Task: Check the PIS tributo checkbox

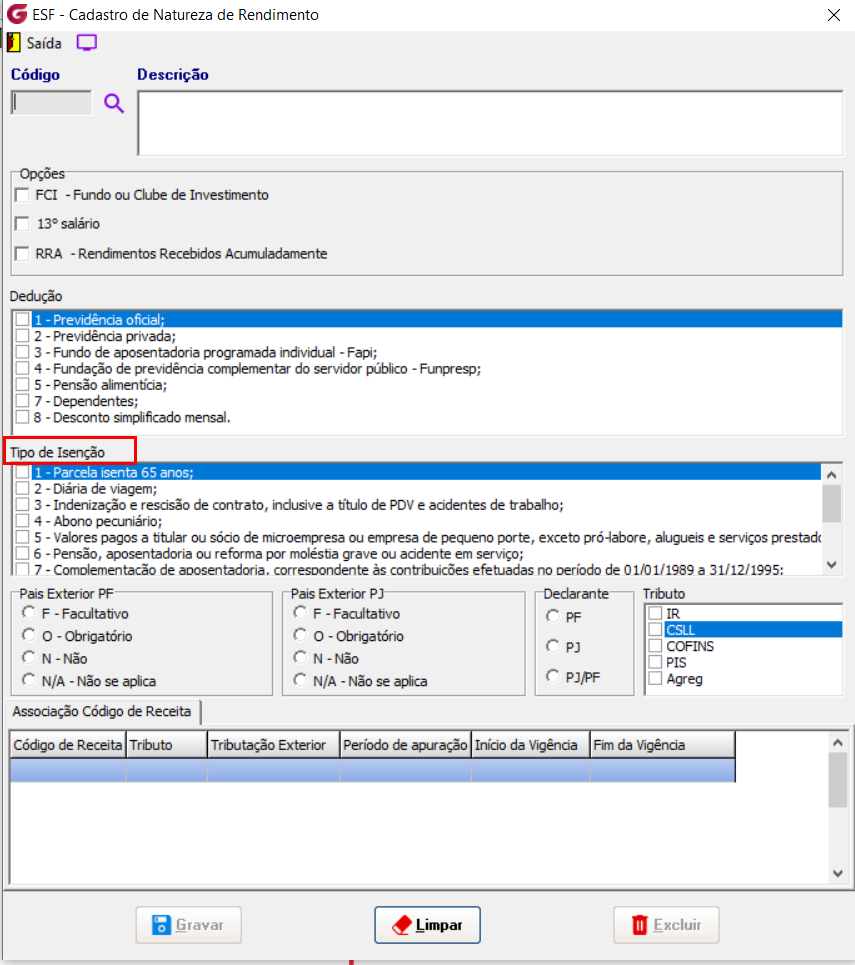Action: pos(656,662)
